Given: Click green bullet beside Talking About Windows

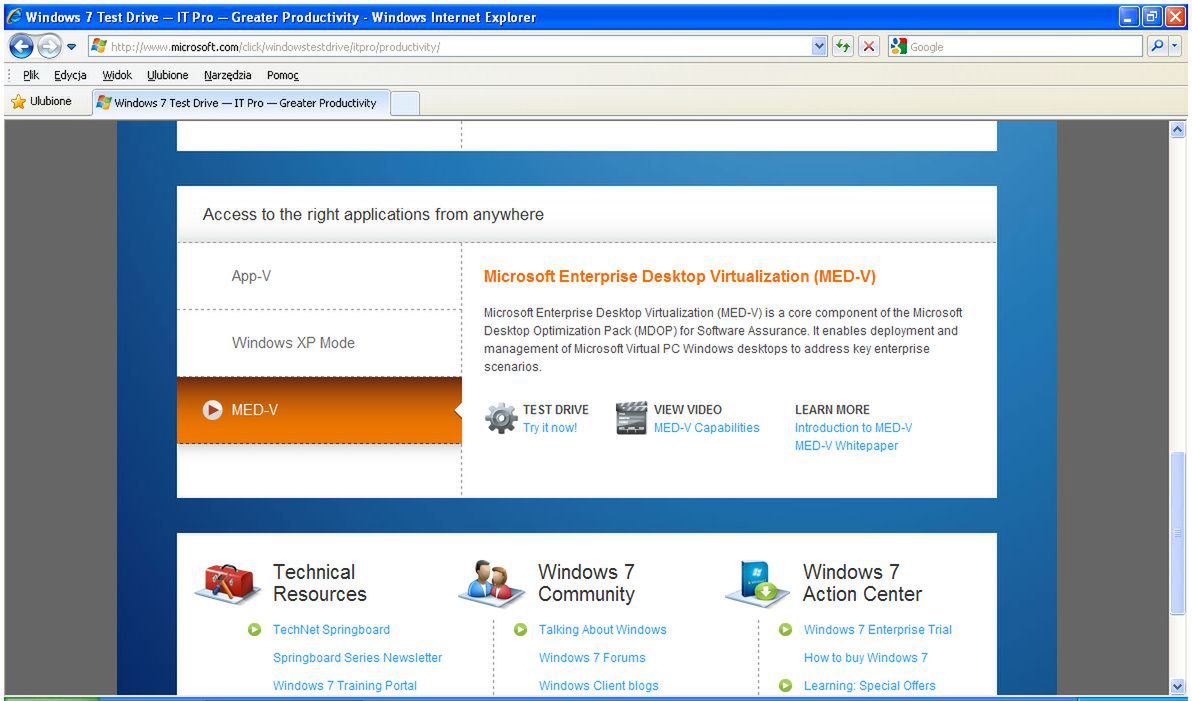Looking at the screenshot, I should (x=521, y=630).
